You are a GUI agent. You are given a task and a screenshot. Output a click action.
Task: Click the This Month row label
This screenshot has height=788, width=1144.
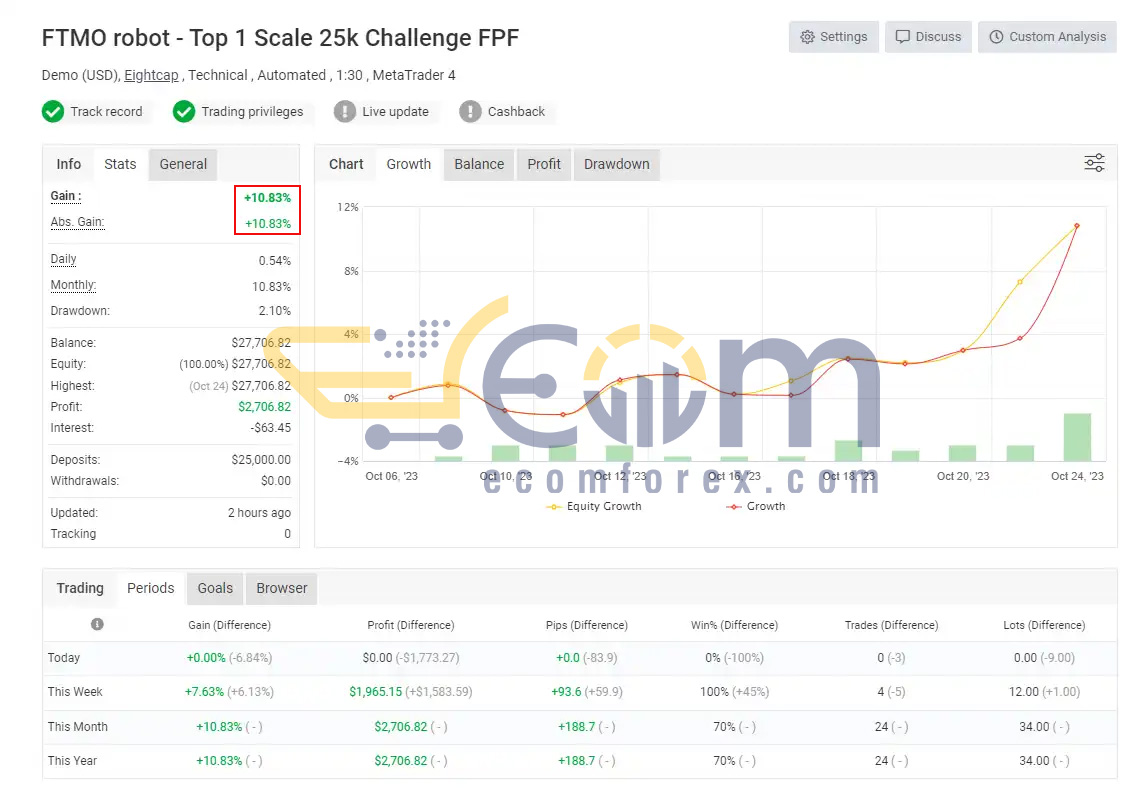[77, 727]
